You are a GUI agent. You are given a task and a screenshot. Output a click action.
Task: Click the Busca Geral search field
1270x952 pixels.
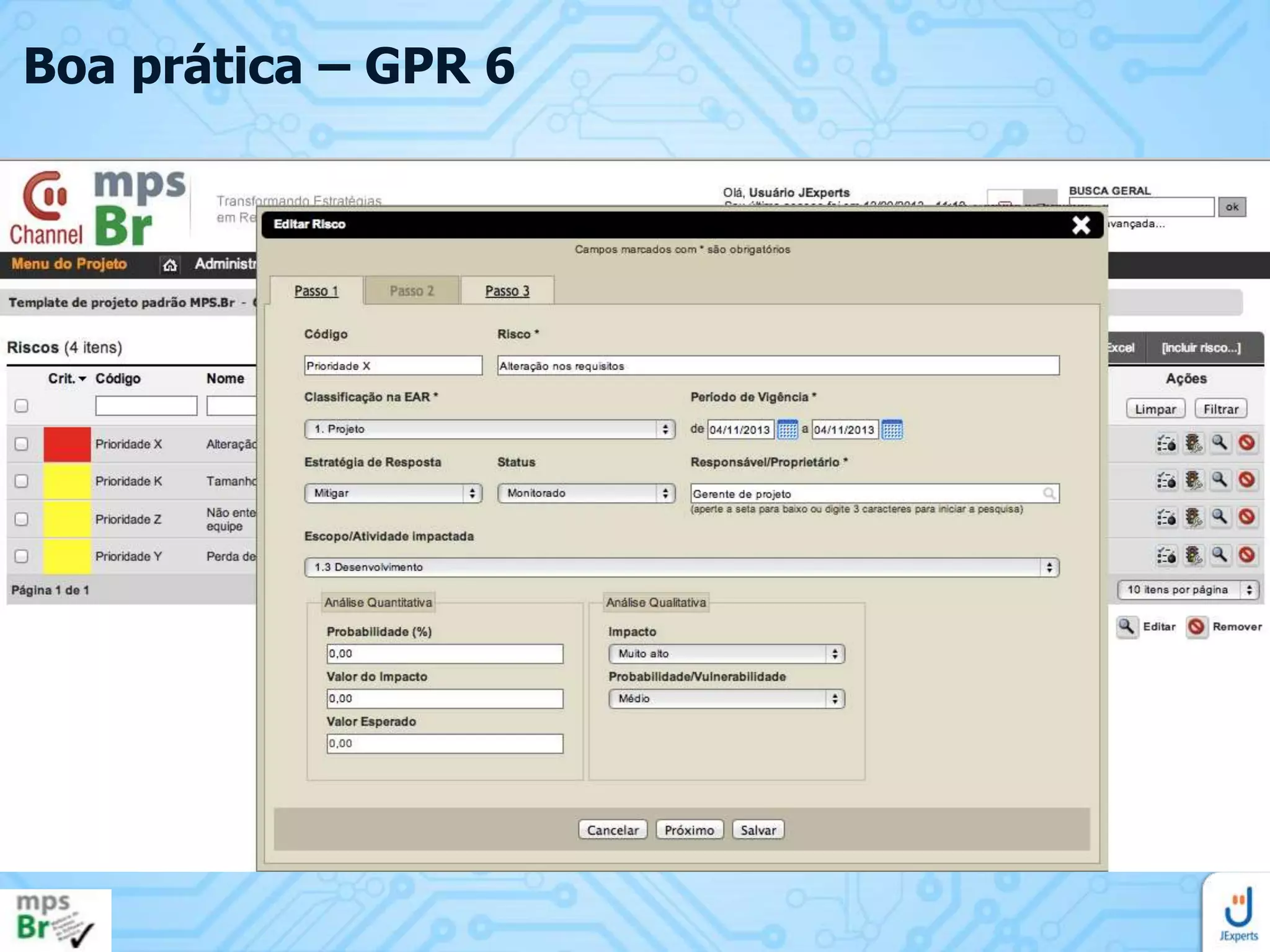click(x=1141, y=207)
